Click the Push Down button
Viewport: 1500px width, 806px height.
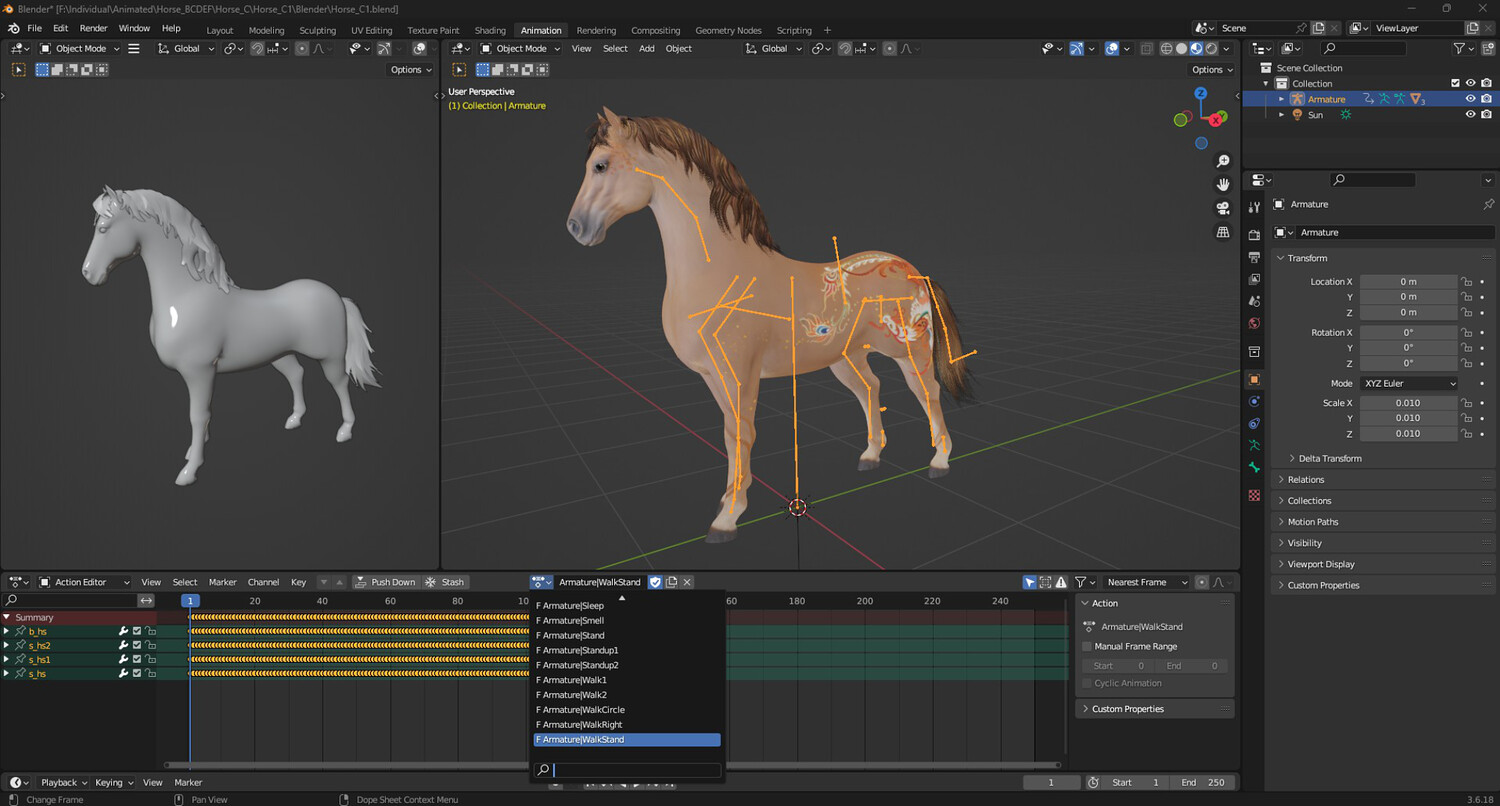[384, 582]
